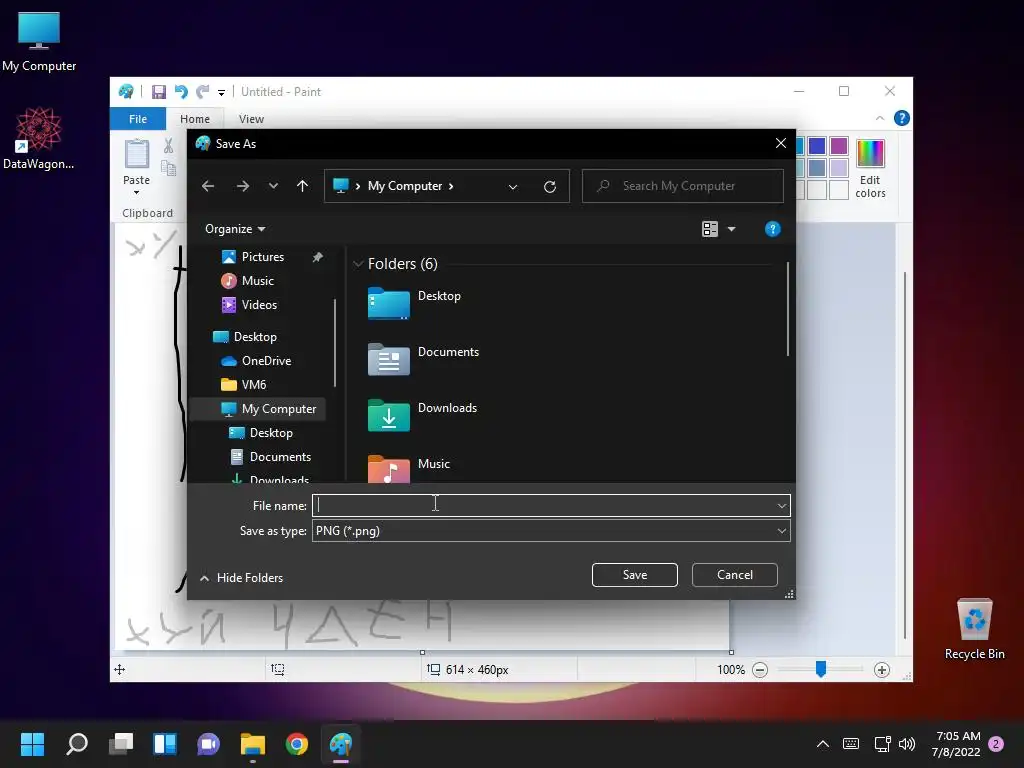Click the Cancel button

[x=735, y=575]
